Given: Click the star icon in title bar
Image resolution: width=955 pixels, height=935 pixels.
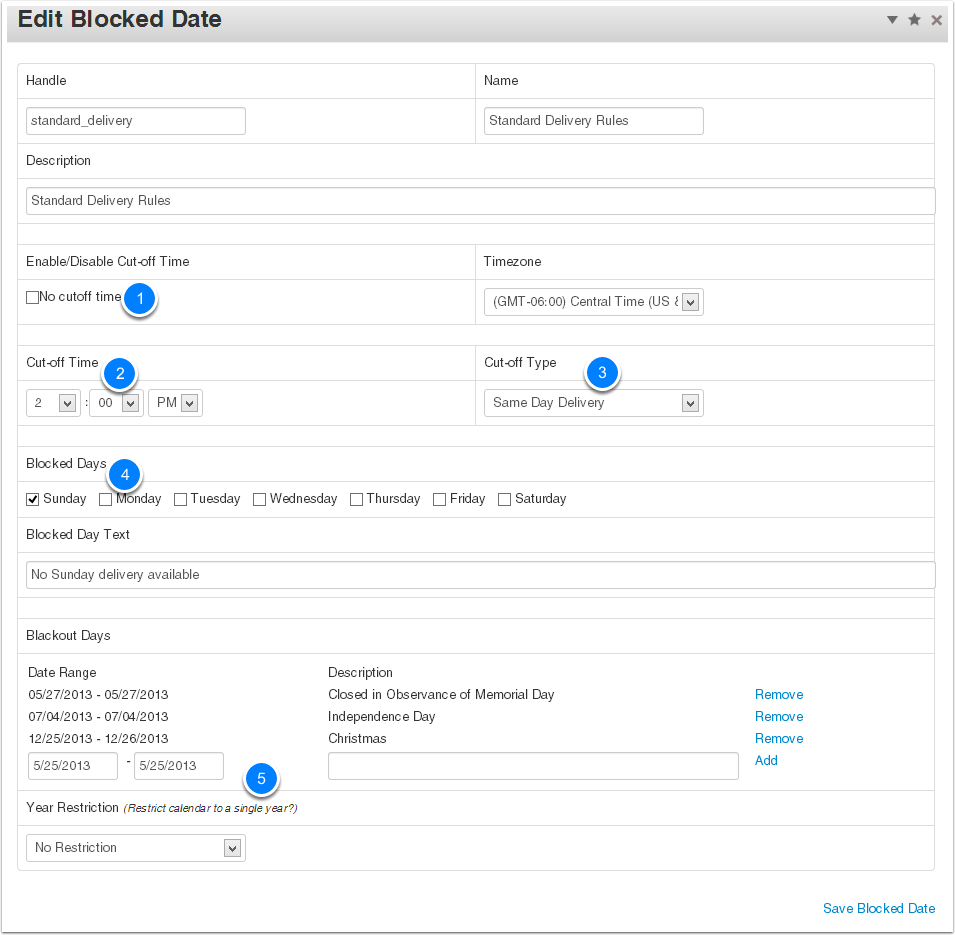Looking at the screenshot, I should (x=914, y=20).
